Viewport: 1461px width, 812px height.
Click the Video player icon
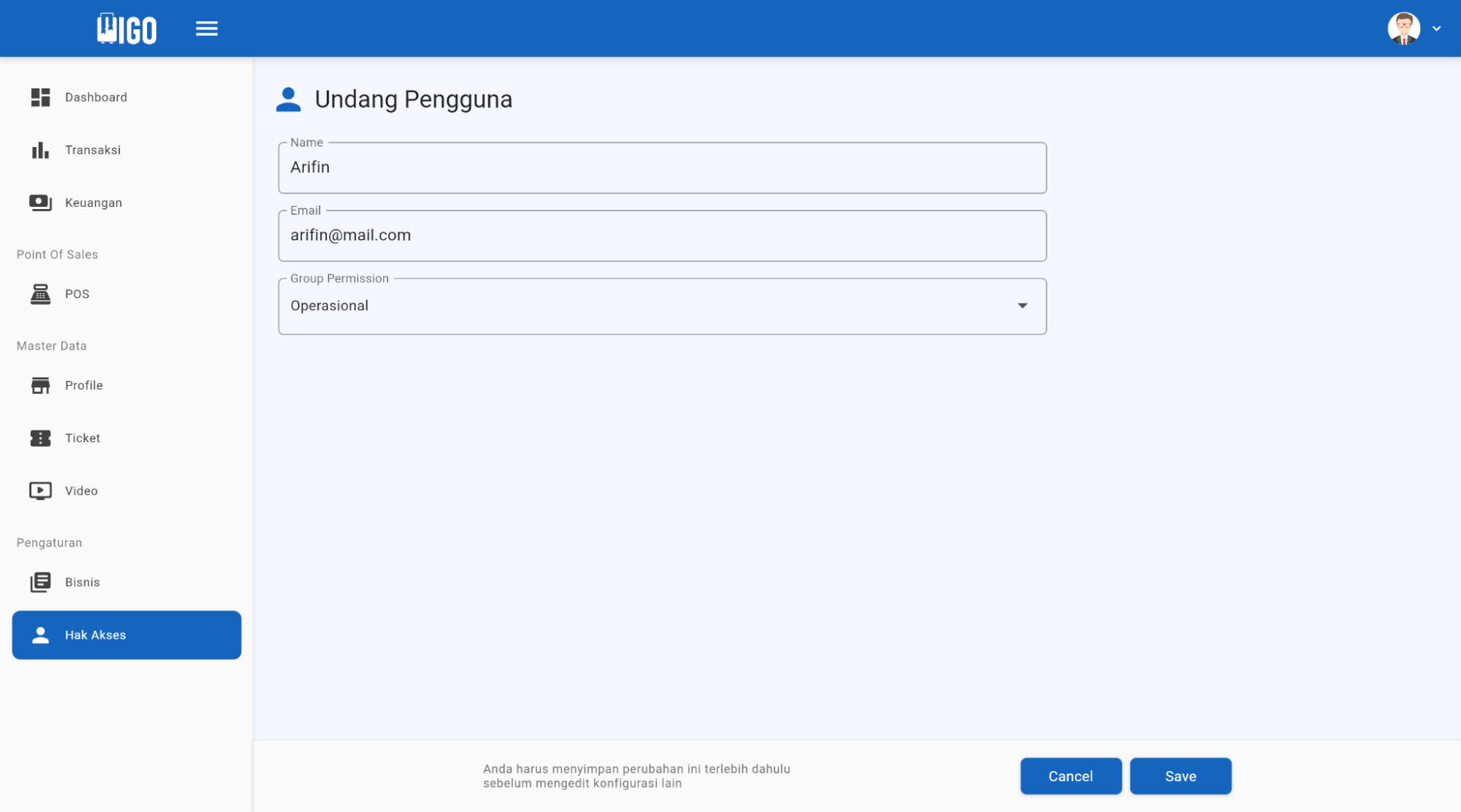[x=40, y=490]
